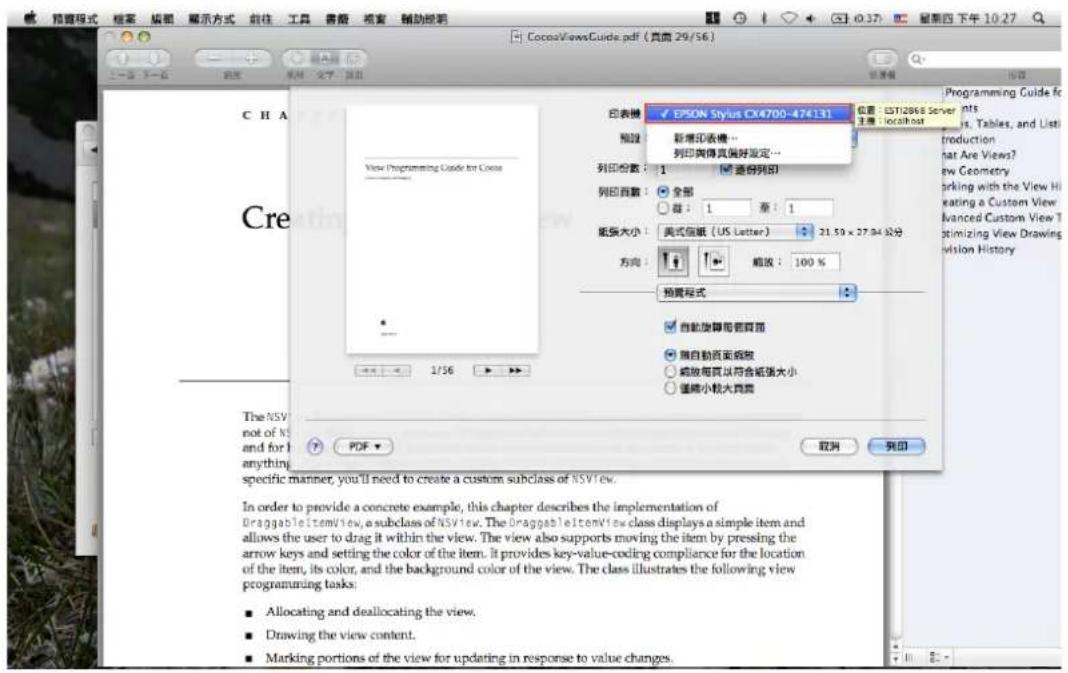
Task: Choose EPSON Stylus CX4700-474131 printer entry
Action: 749,114
